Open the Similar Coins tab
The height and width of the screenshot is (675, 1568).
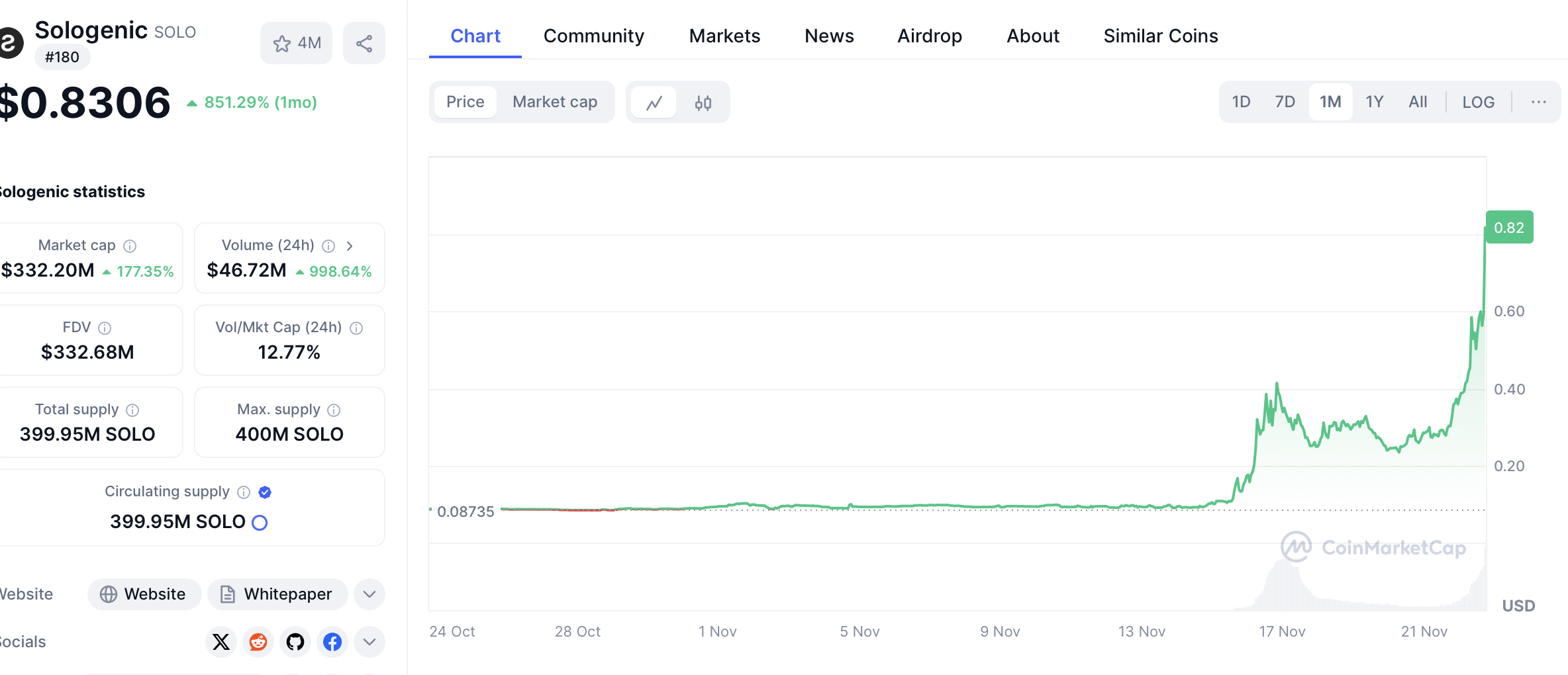click(x=1160, y=36)
